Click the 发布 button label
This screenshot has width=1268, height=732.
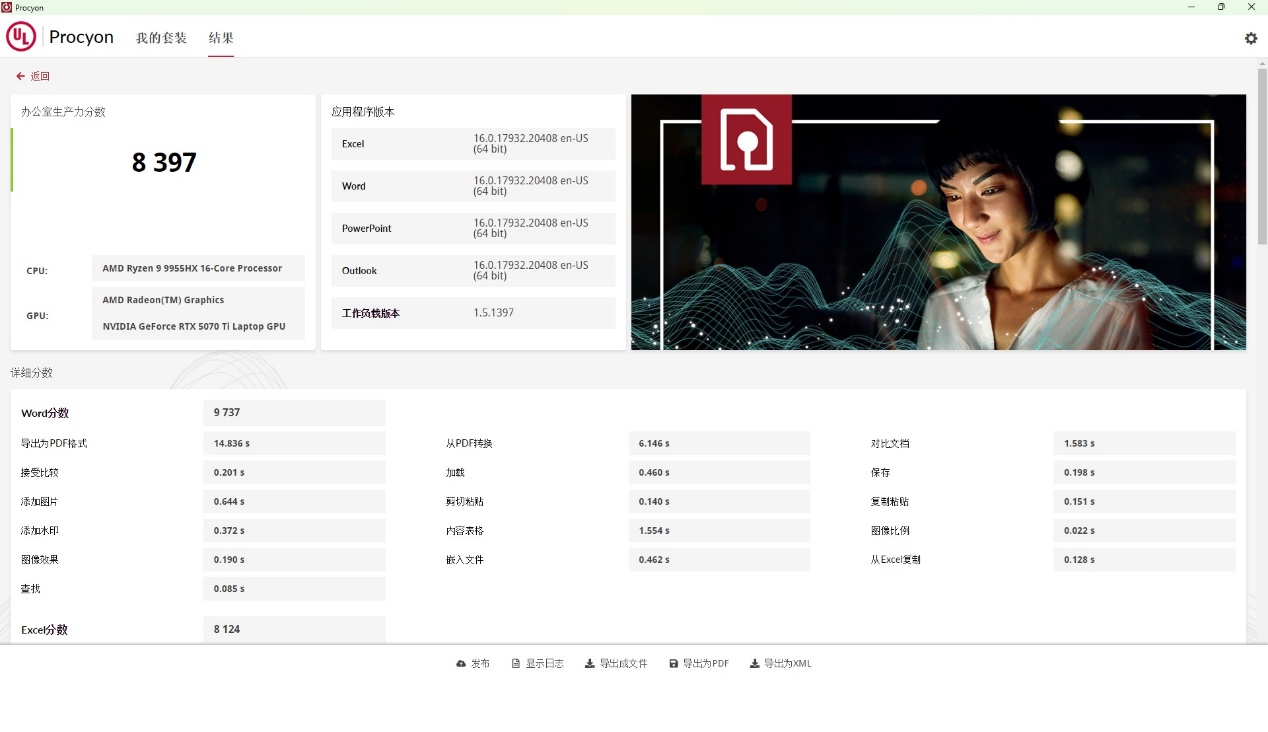click(x=480, y=664)
